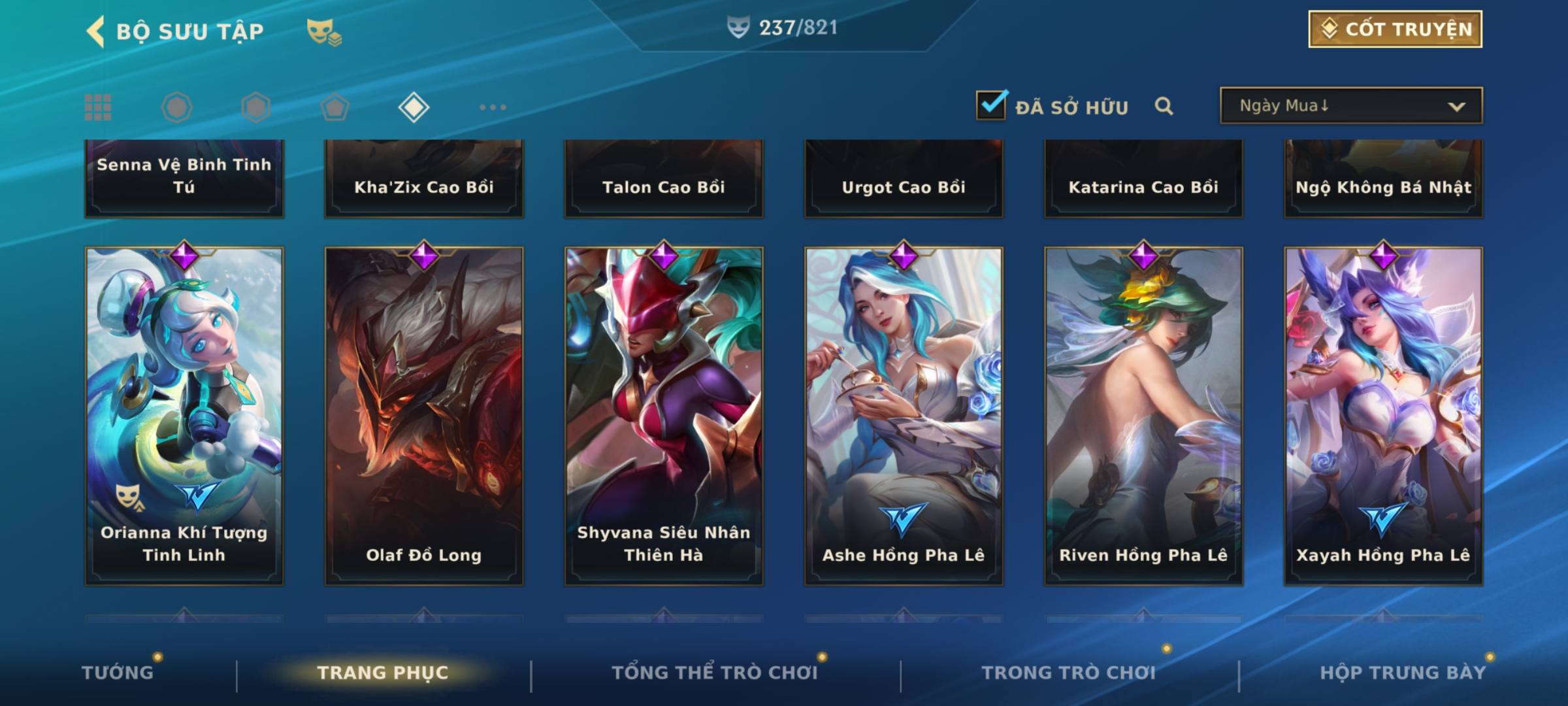Switch to the Tổng Thể Trò Chơi tab
The width and height of the screenshot is (1568, 706).
pyautogui.click(x=715, y=673)
